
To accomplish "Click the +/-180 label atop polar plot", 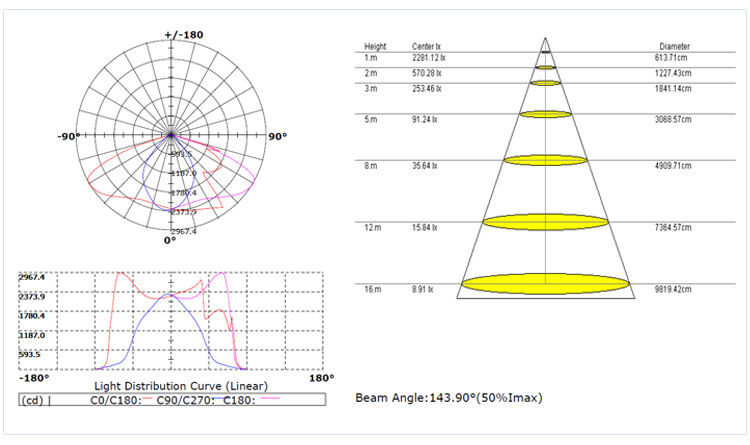I will (183, 35).
